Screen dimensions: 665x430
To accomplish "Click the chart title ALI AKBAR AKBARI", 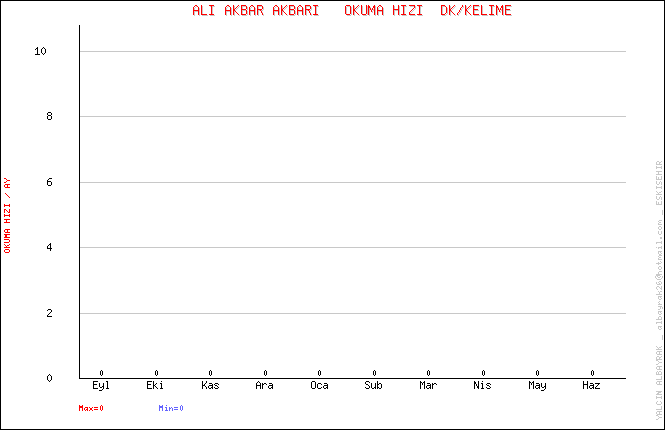I will [x=255, y=10].
